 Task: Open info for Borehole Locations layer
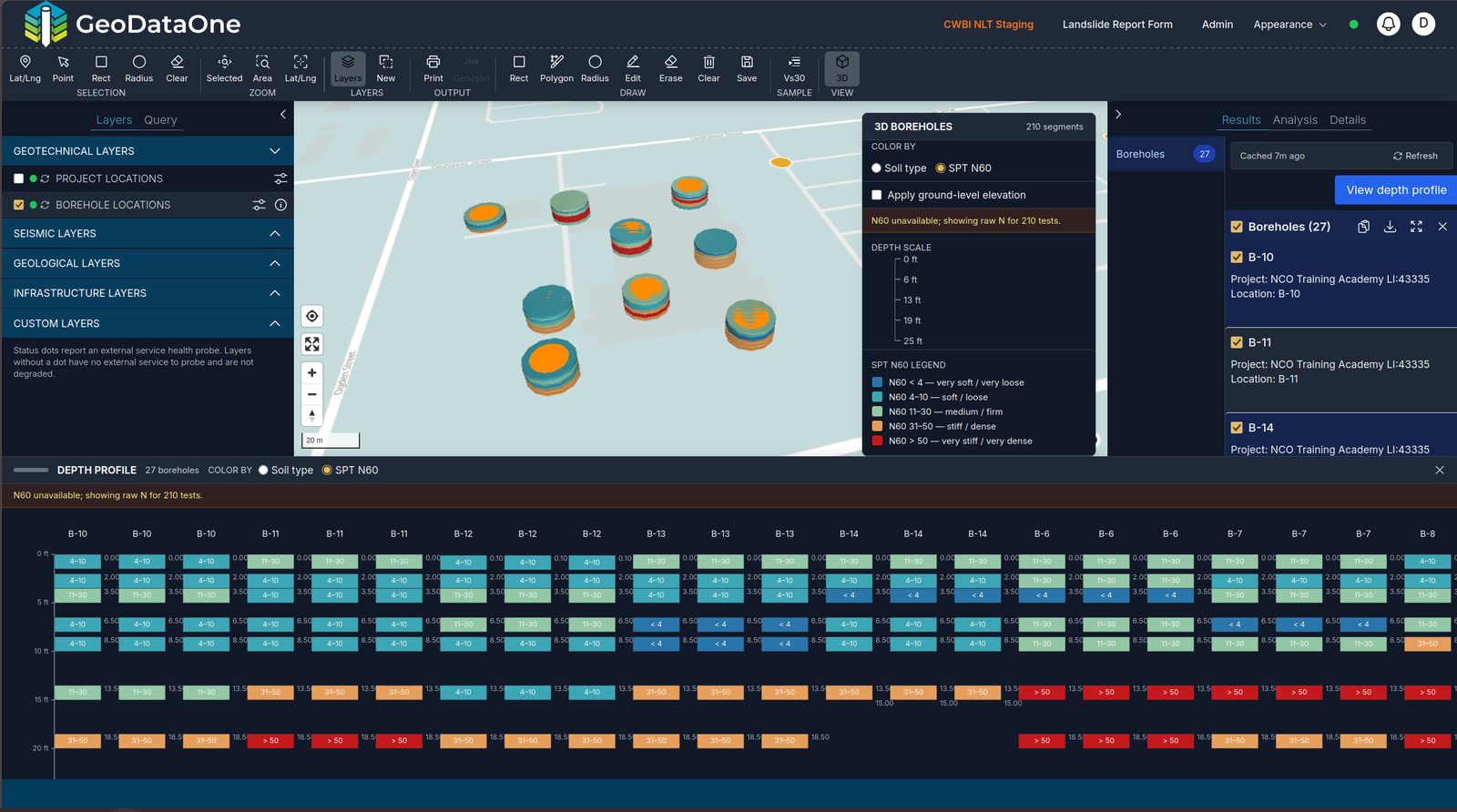pyautogui.click(x=280, y=205)
